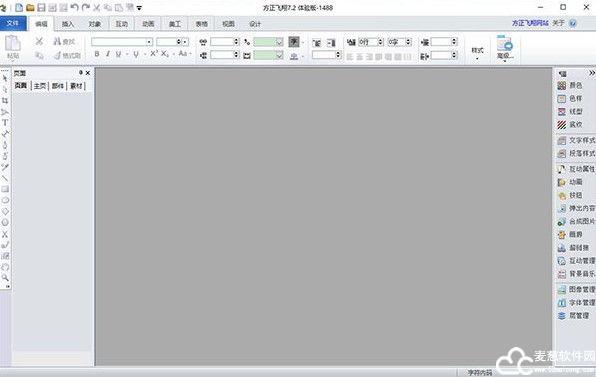Viewport: 596px width, 377px height.
Task: Click the 0行 line spacing stepper
Action: (x=371, y=42)
